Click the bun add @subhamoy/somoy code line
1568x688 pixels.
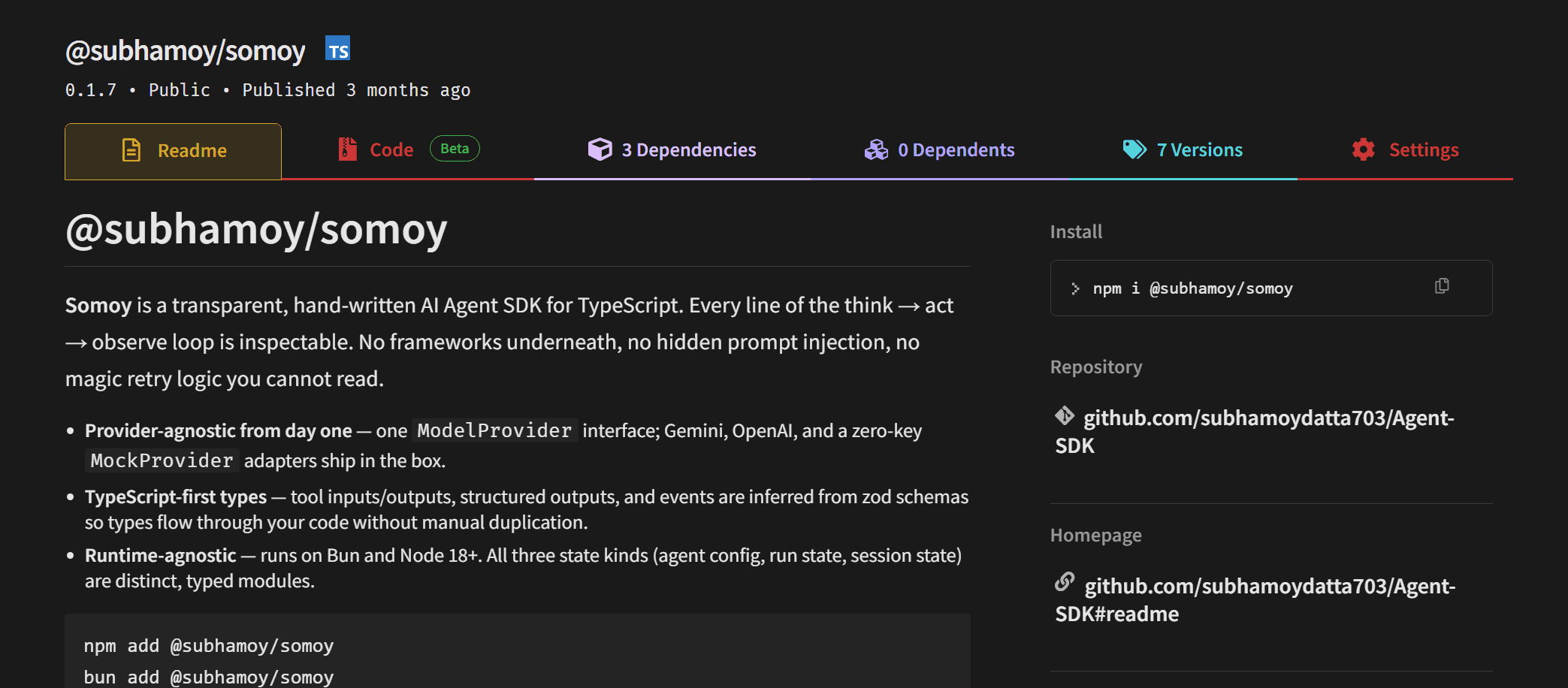[208, 677]
